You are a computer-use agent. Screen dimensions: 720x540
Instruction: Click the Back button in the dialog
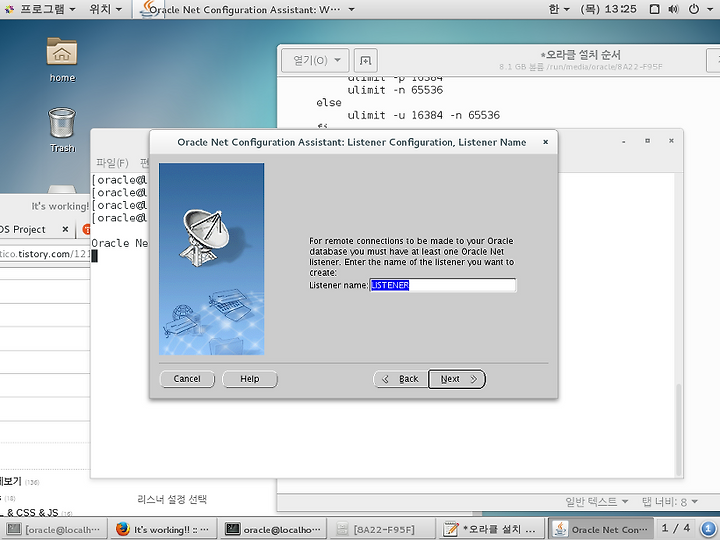400,379
